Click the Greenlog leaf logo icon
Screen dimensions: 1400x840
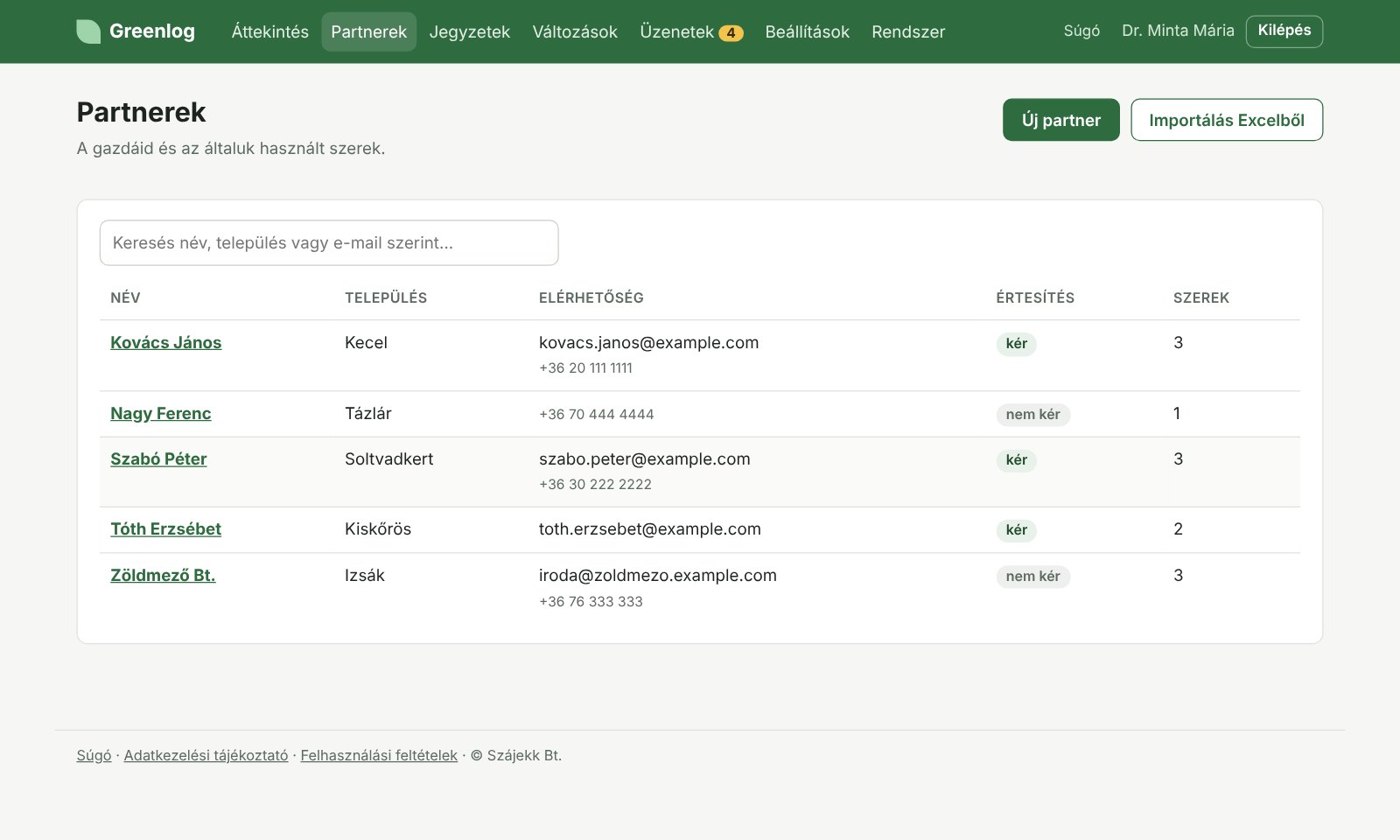[88, 31]
